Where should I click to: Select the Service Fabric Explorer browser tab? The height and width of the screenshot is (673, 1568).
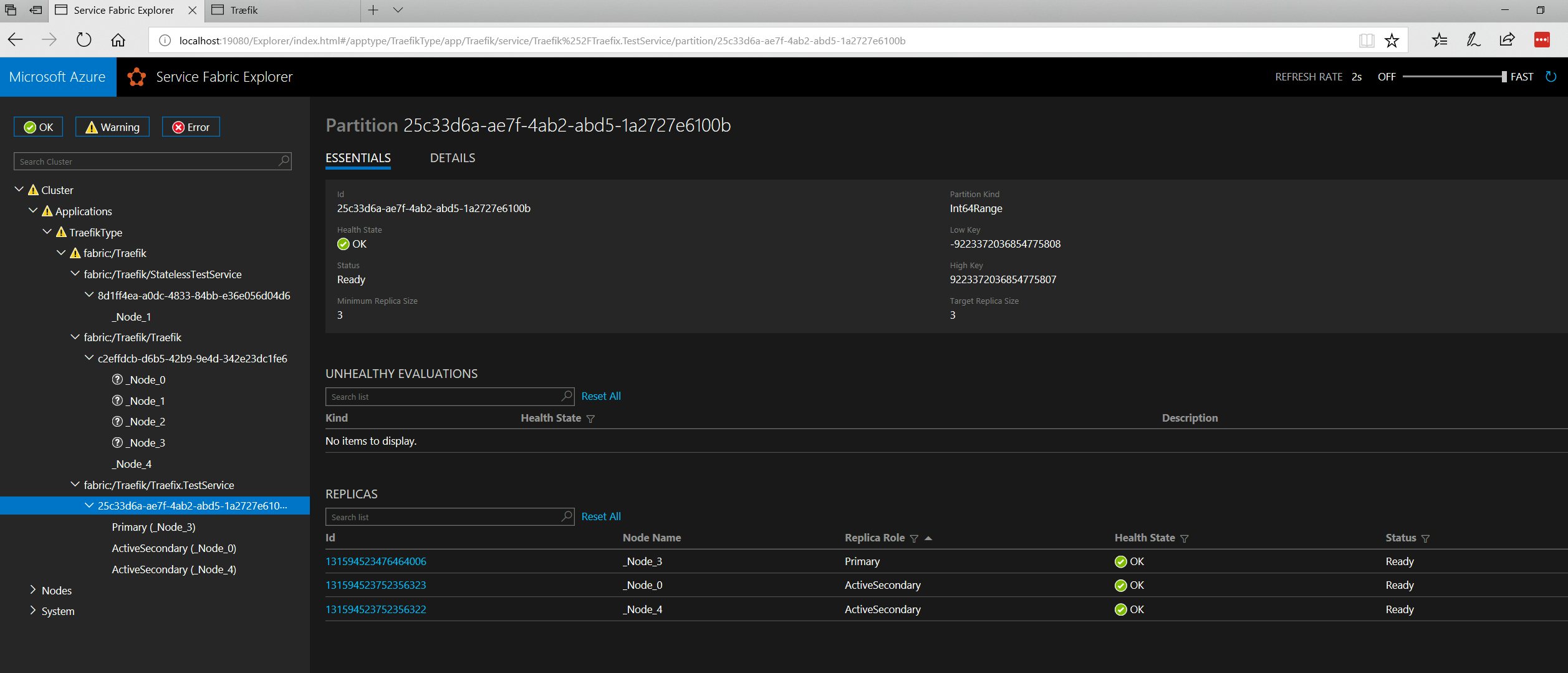pos(123,10)
